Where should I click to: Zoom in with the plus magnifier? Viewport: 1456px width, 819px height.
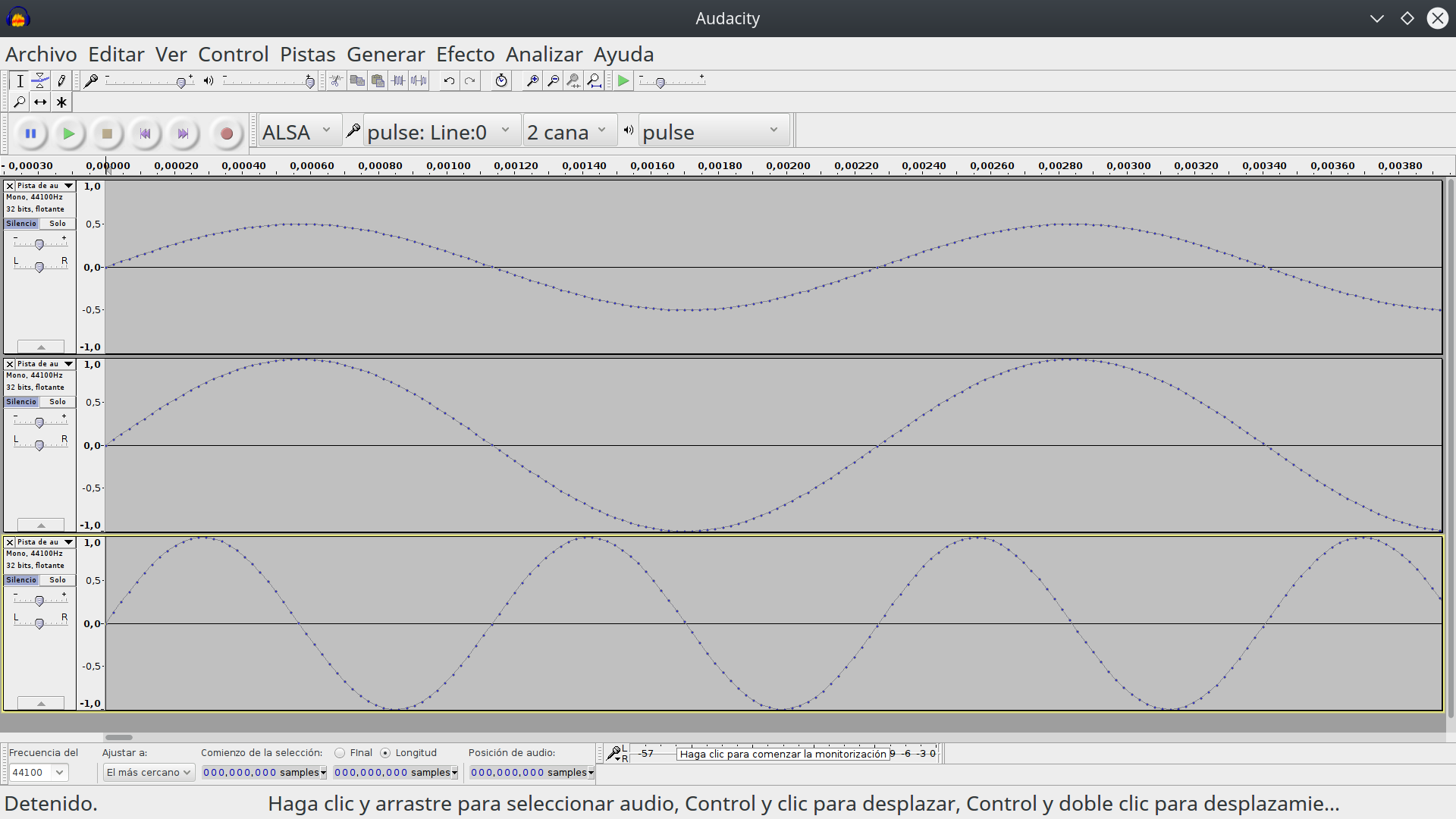532,81
